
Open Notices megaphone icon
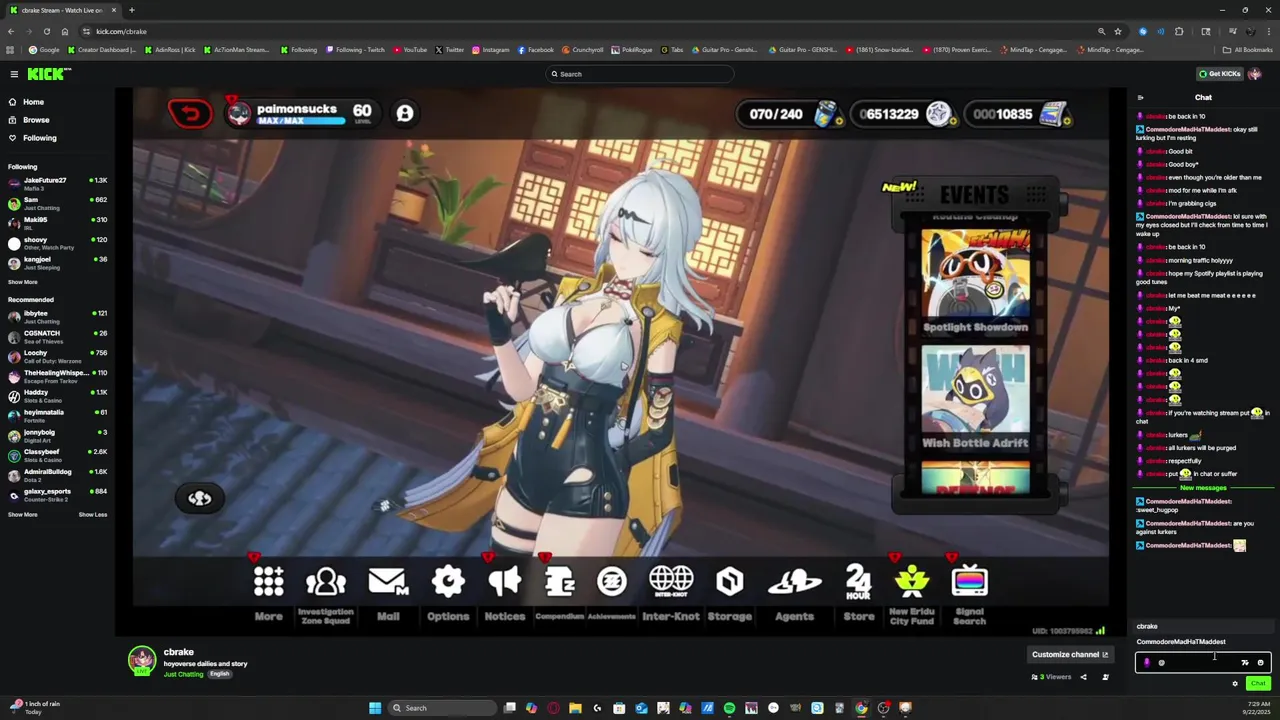505,581
